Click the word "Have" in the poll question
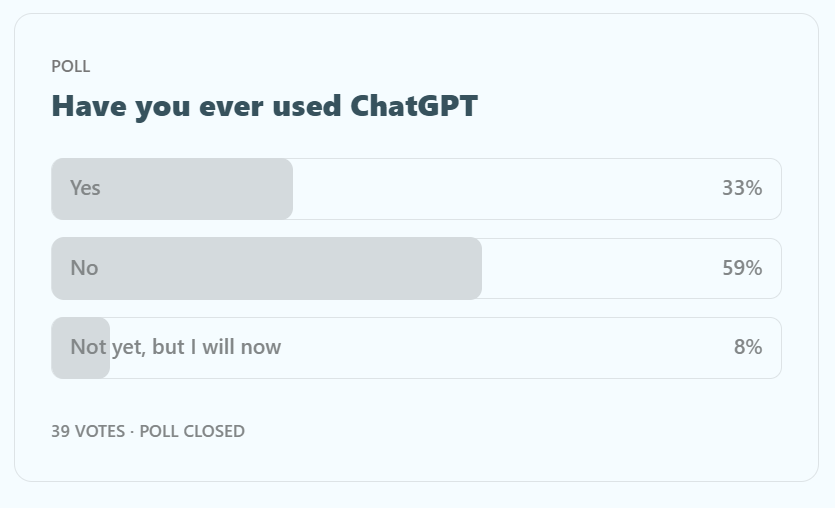The height and width of the screenshot is (508, 835). pos(87,105)
